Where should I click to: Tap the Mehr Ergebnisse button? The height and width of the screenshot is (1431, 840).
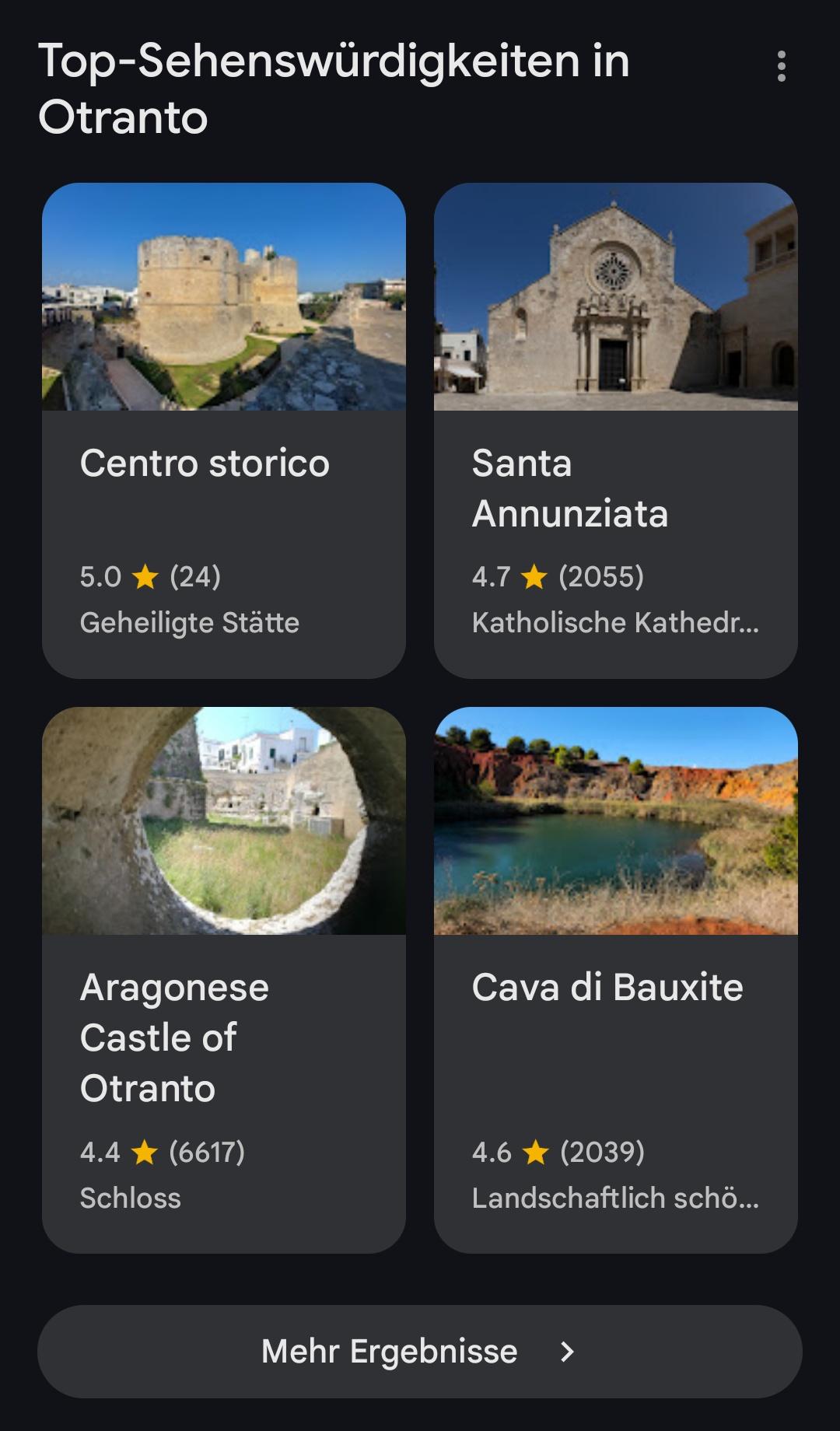click(419, 1352)
